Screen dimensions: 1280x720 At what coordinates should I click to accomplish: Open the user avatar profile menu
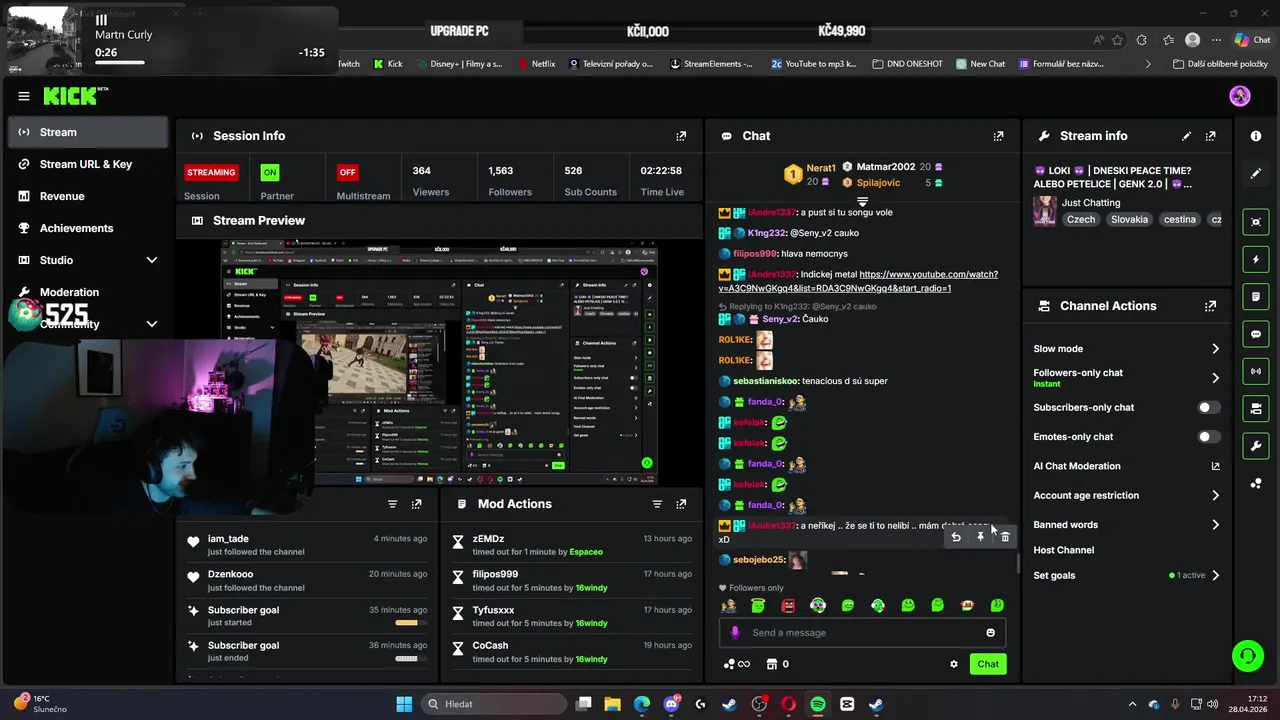point(1240,96)
